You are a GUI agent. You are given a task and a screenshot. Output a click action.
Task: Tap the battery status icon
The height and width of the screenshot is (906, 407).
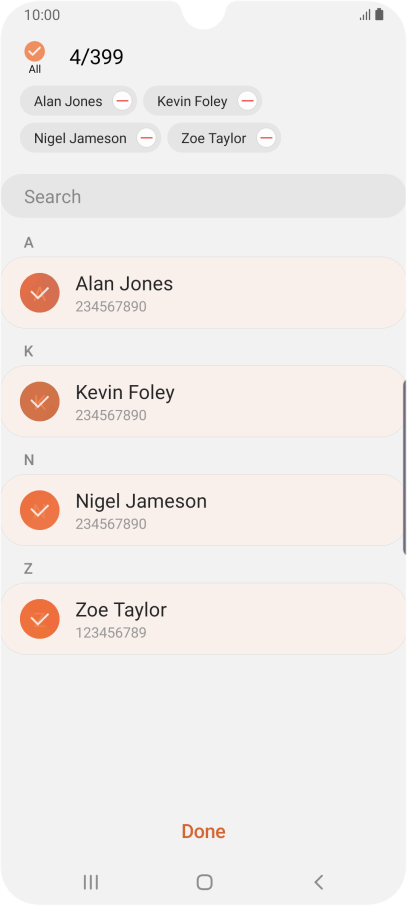point(379,14)
